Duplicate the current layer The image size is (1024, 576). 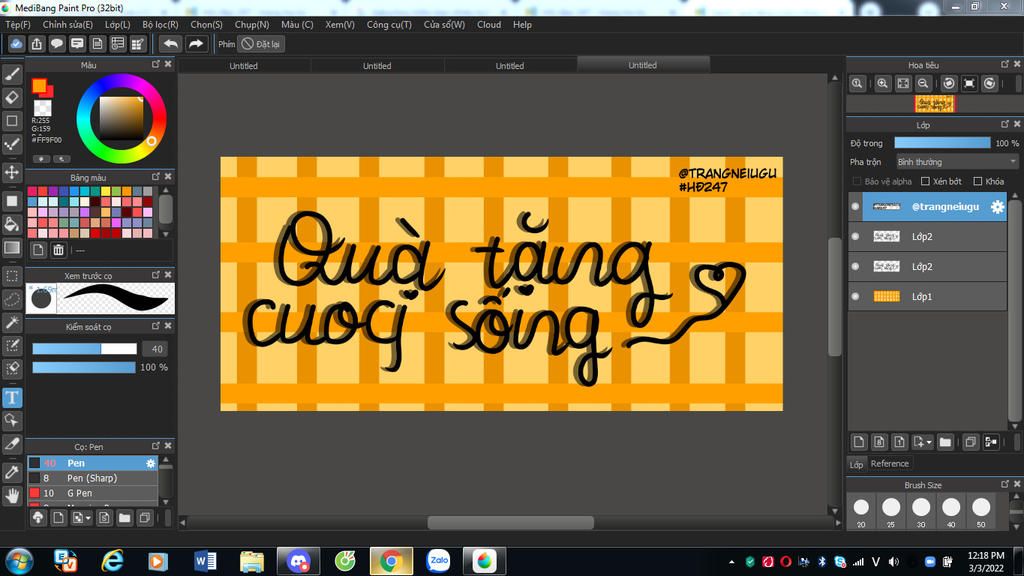(970, 442)
